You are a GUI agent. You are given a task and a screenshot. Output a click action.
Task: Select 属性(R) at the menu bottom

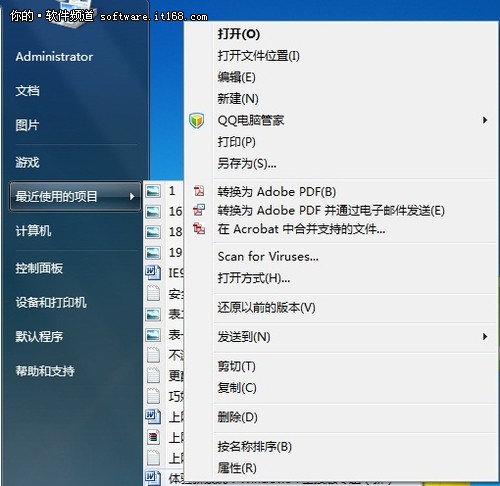[x=237, y=468]
